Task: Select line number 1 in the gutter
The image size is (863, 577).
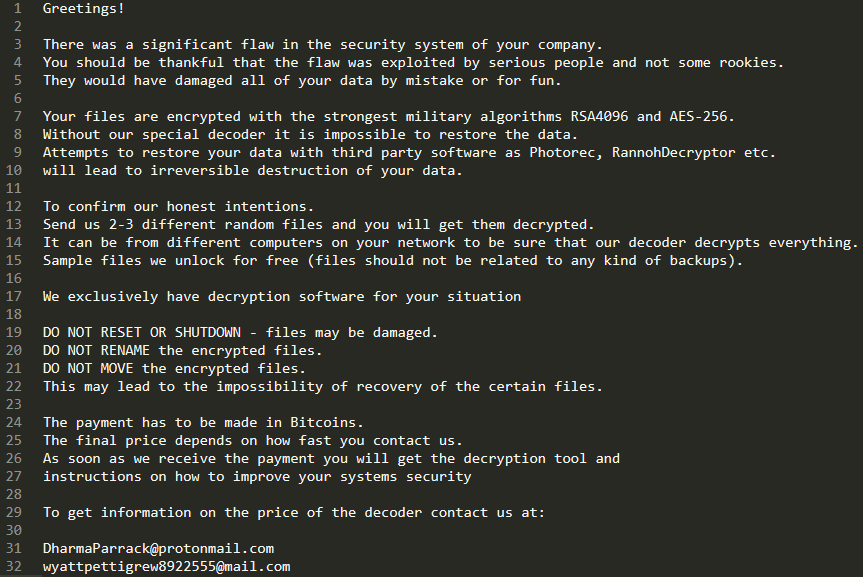Action: (18, 8)
